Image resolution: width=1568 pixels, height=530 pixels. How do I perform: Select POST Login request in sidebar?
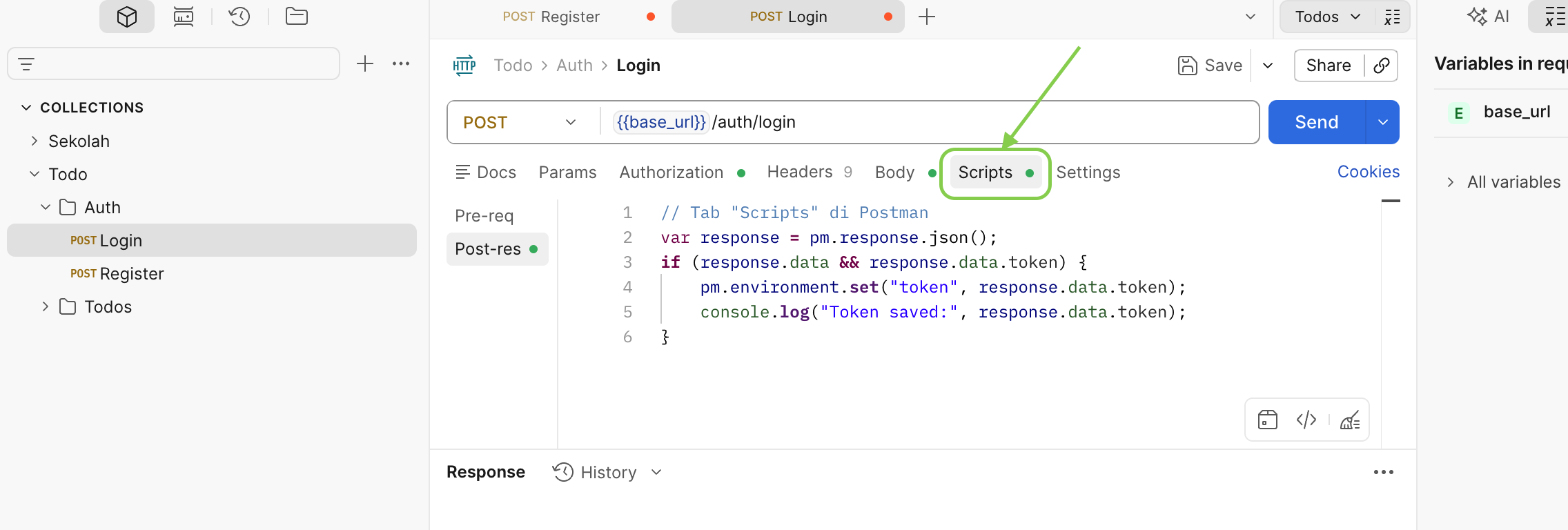pos(212,240)
